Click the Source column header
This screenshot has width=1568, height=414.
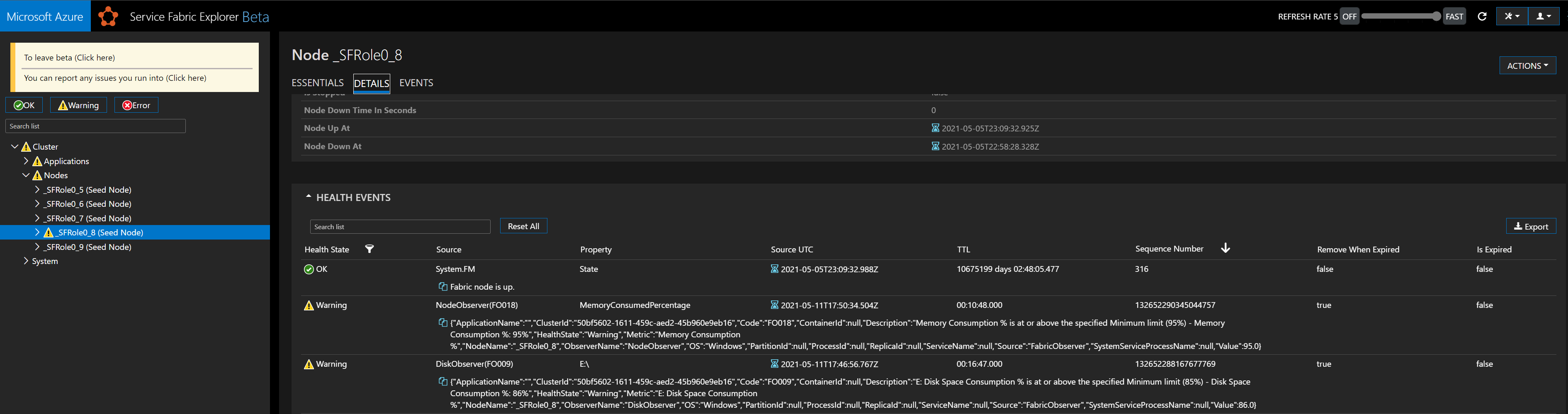point(449,249)
